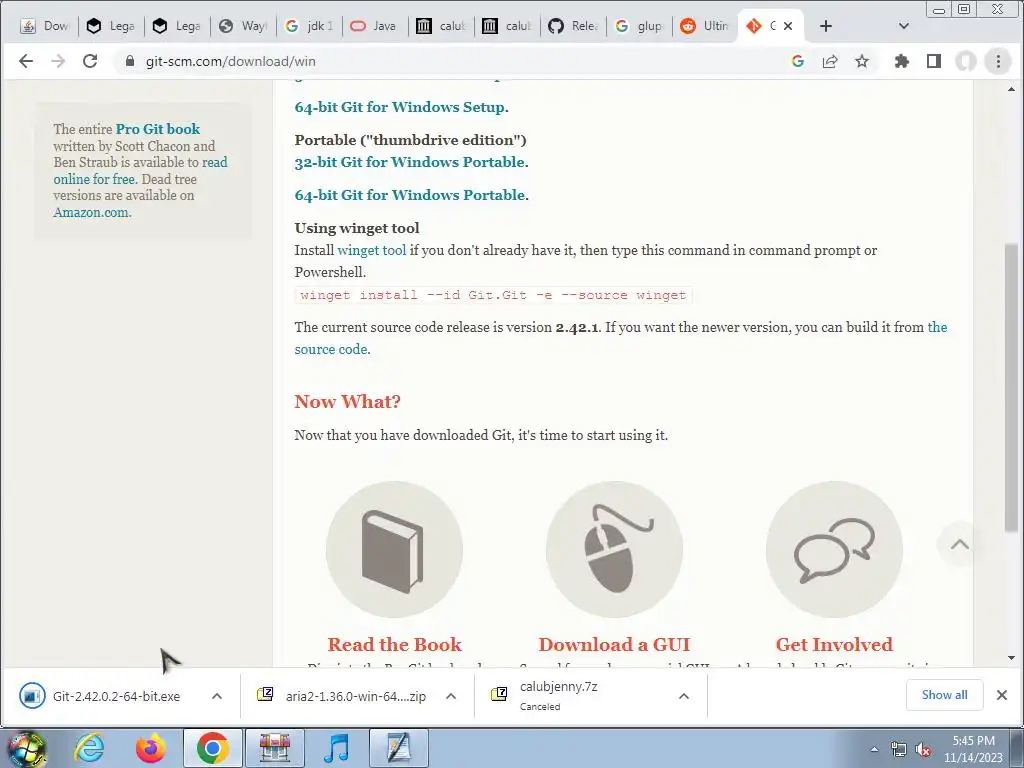Go back to the previous page
The height and width of the screenshot is (768, 1024).
click(25, 61)
